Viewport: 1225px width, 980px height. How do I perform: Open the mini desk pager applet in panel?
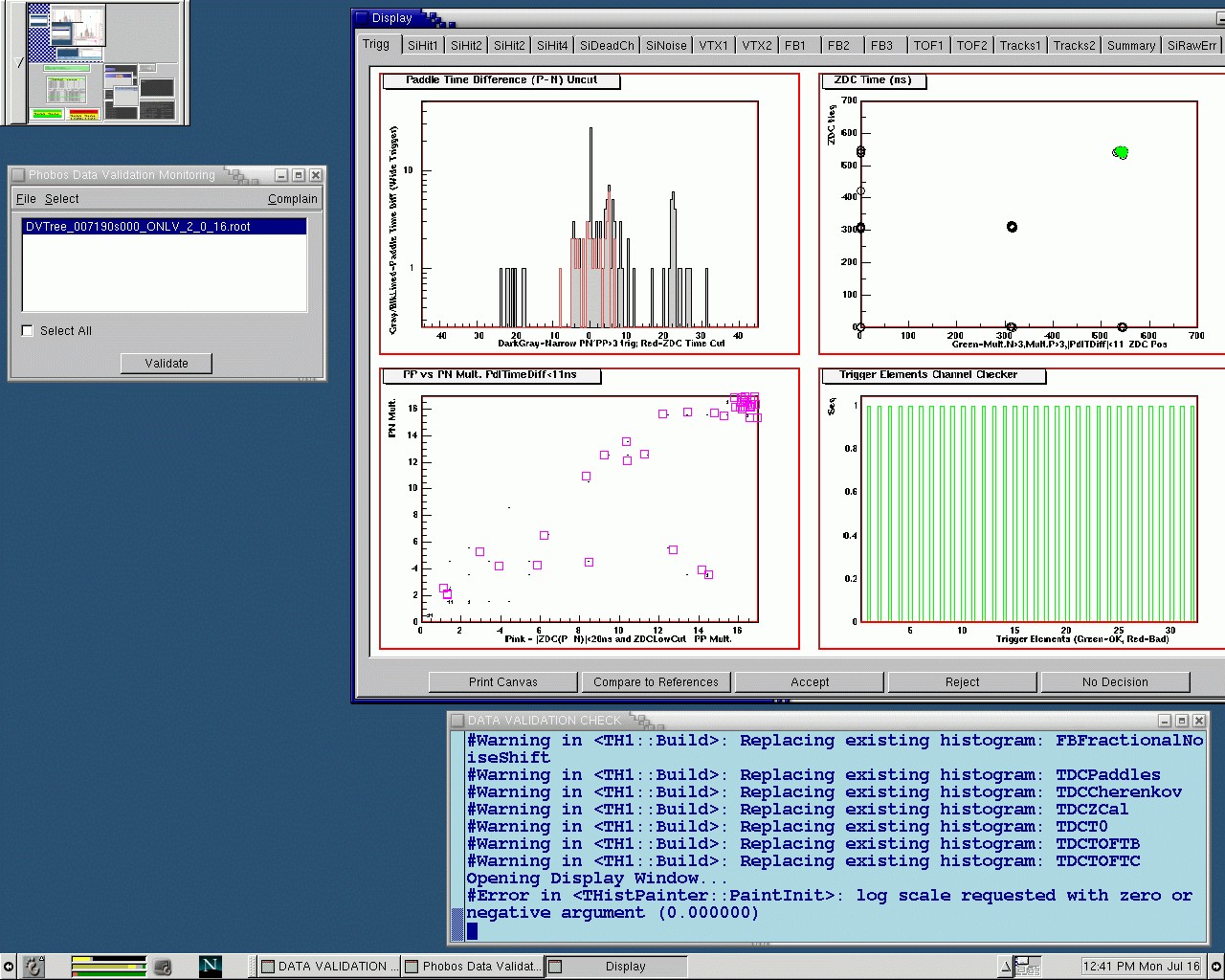click(1028, 967)
